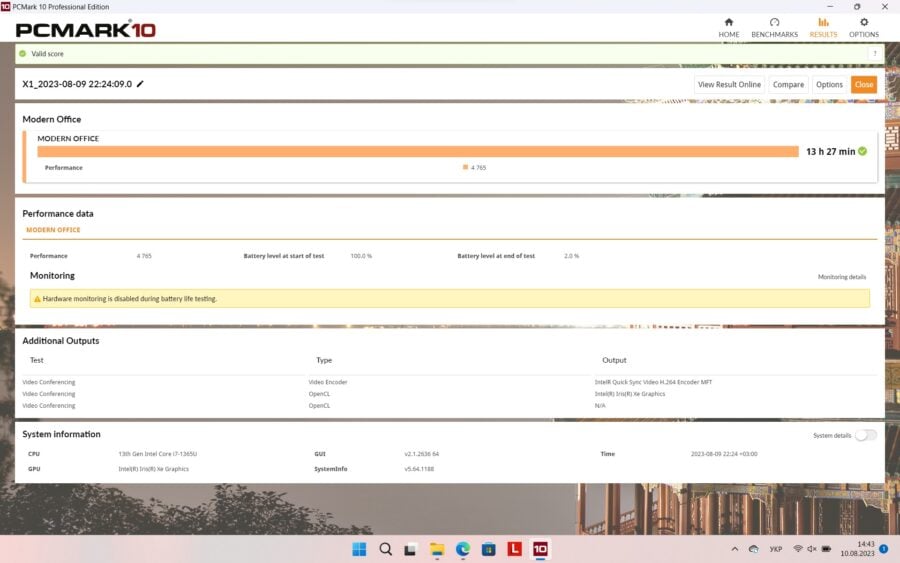Launch Microsoft Edge from taskbar
This screenshot has height=563, width=900.
463,549
